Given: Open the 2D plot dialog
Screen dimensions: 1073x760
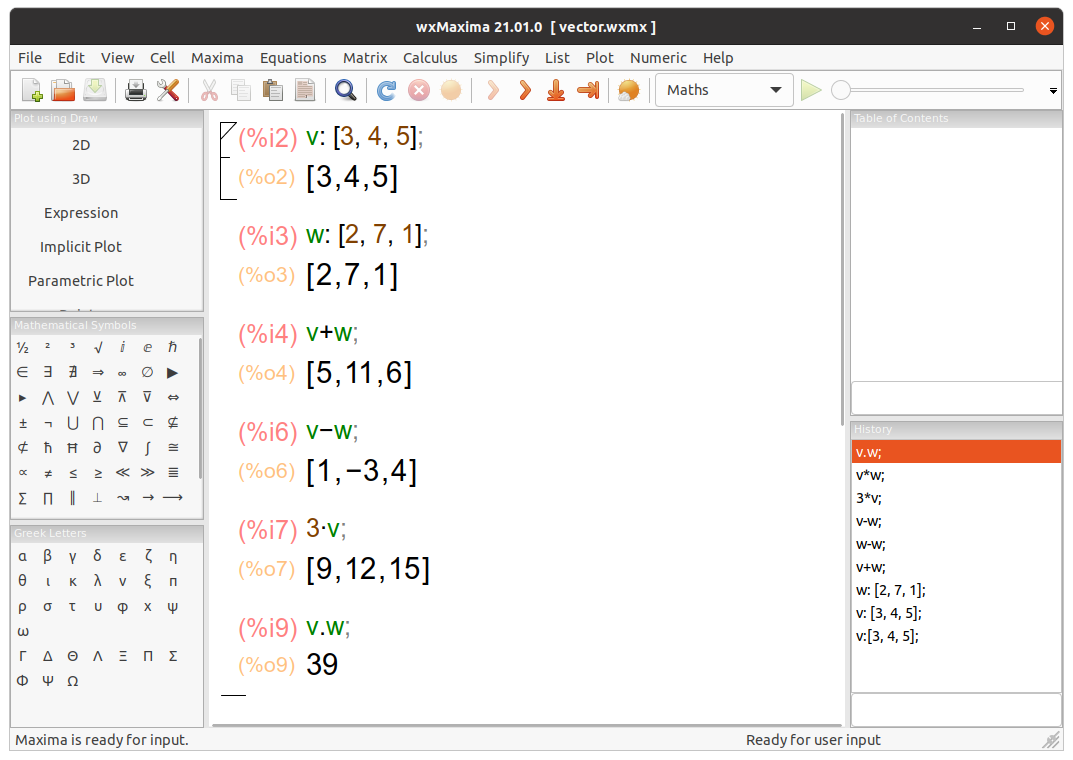Looking at the screenshot, I should (81, 144).
